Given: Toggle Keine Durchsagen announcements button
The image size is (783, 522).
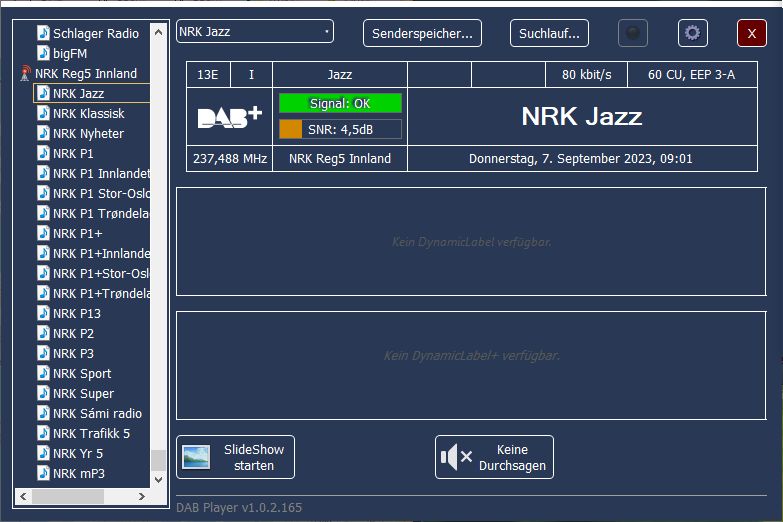Looking at the screenshot, I should 494,457.
